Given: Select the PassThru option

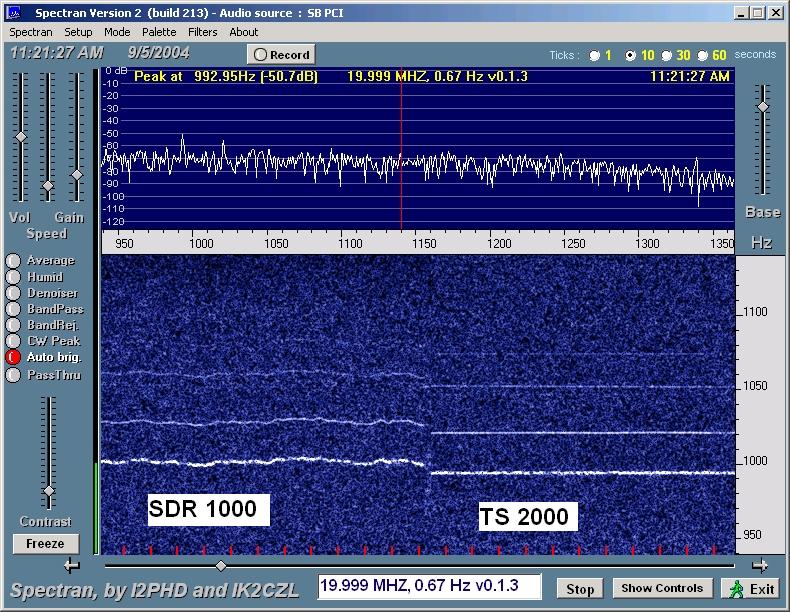Looking at the screenshot, I should coord(13,375).
